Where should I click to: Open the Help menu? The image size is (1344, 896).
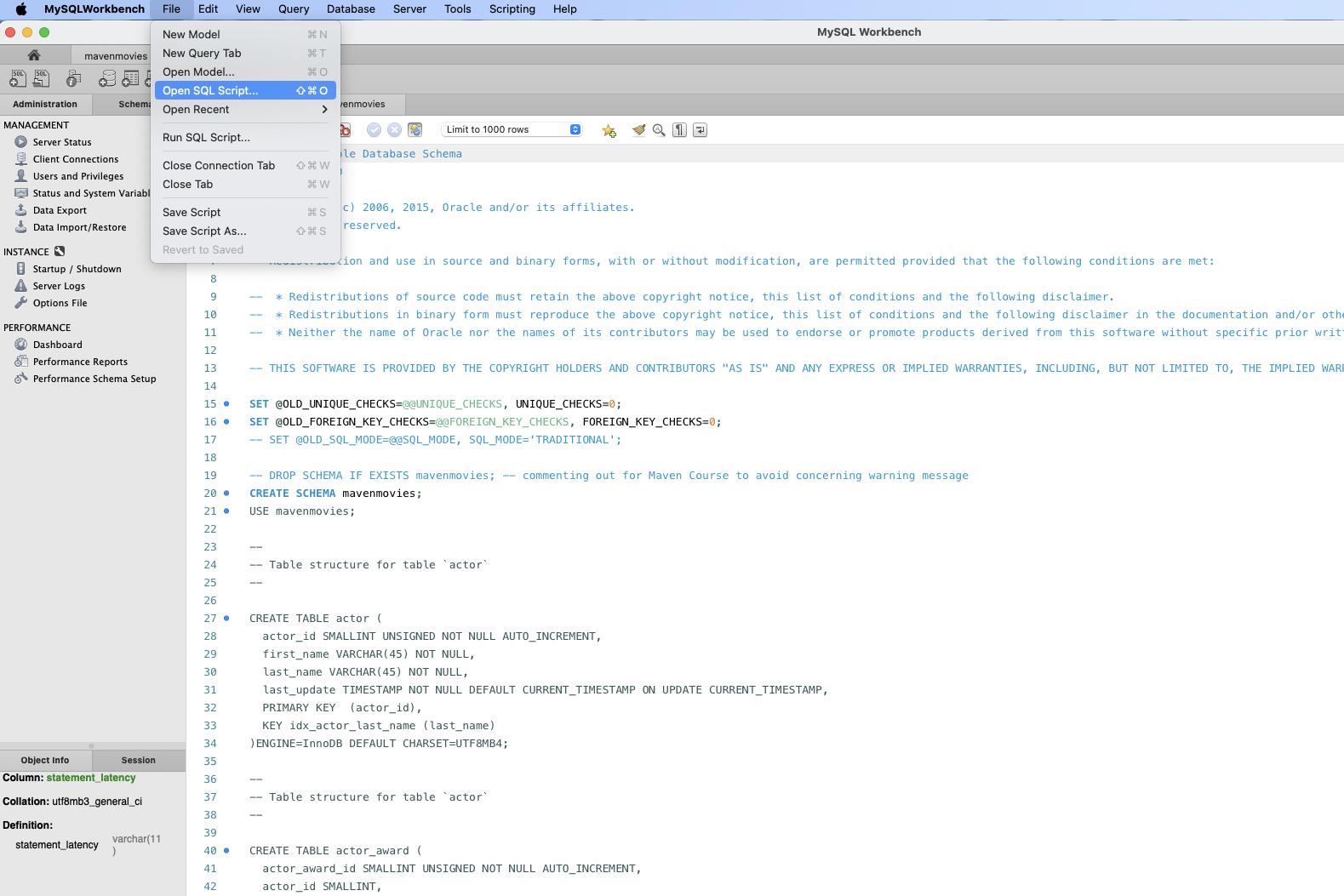tap(565, 9)
